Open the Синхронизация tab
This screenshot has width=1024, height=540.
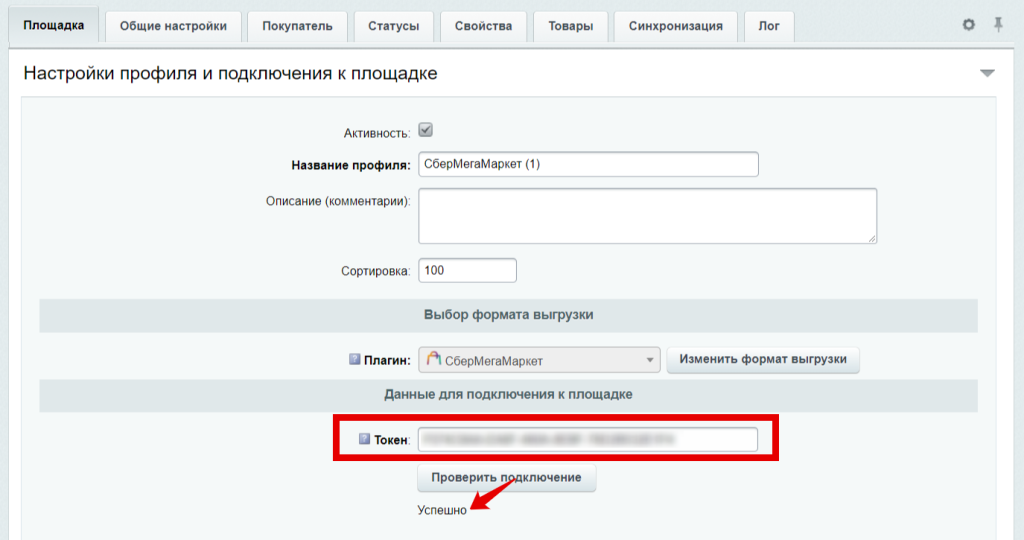(x=676, y=26)
